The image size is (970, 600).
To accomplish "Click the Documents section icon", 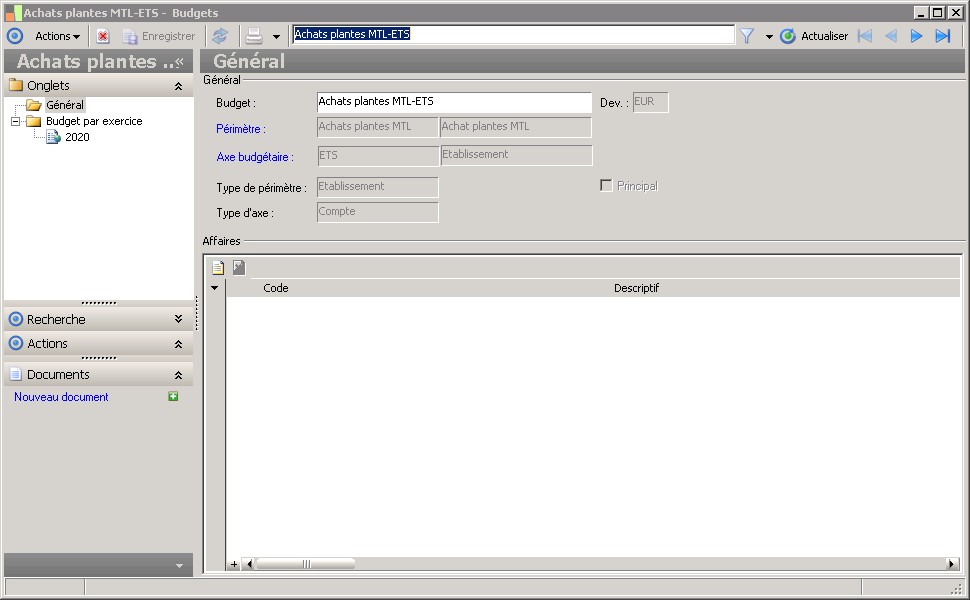I will point(16,374).
